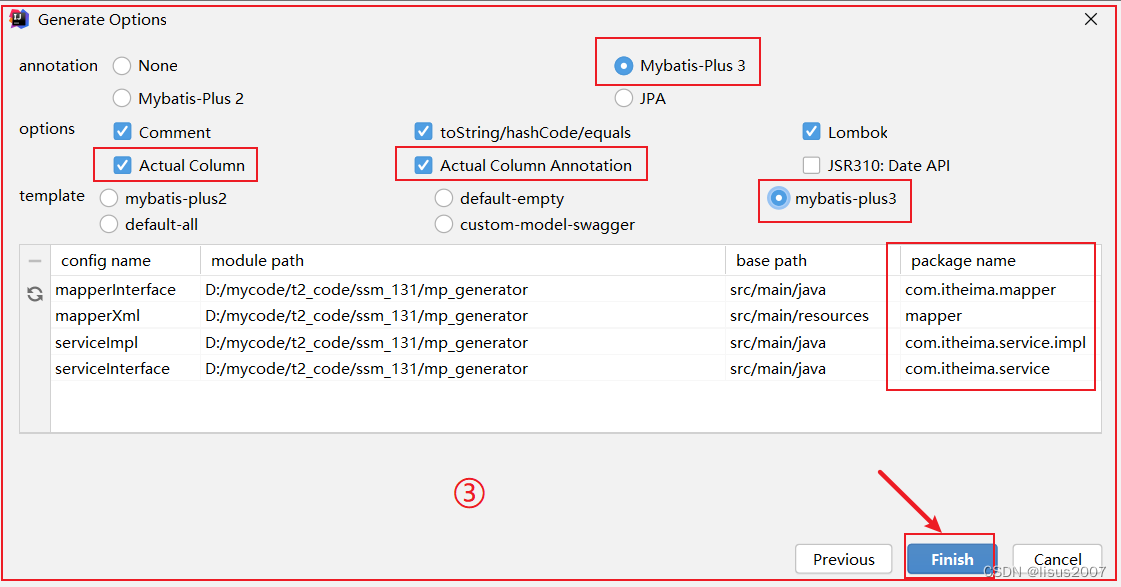The height and width of the screenshot is (587, 1121).
Task: Select the None annotation radio button
Action: 122,66
